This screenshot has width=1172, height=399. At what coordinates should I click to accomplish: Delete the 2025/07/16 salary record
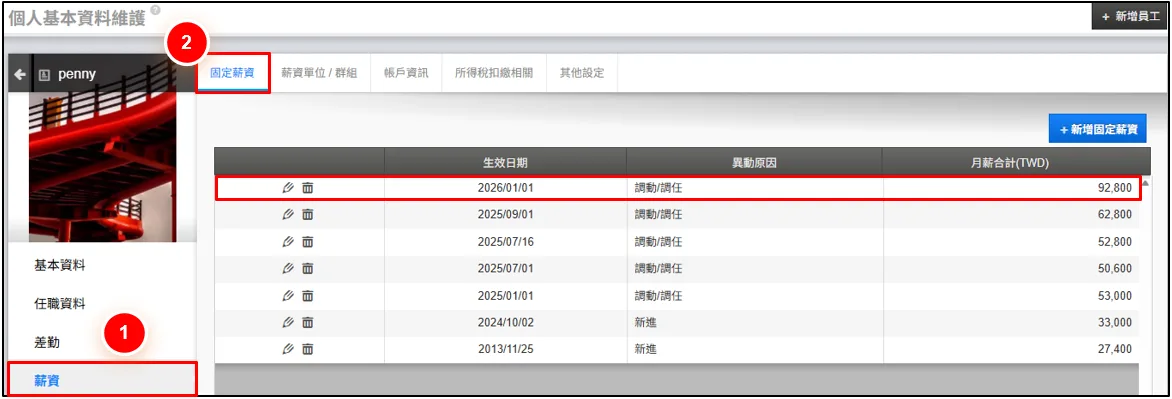pos(307,241)
